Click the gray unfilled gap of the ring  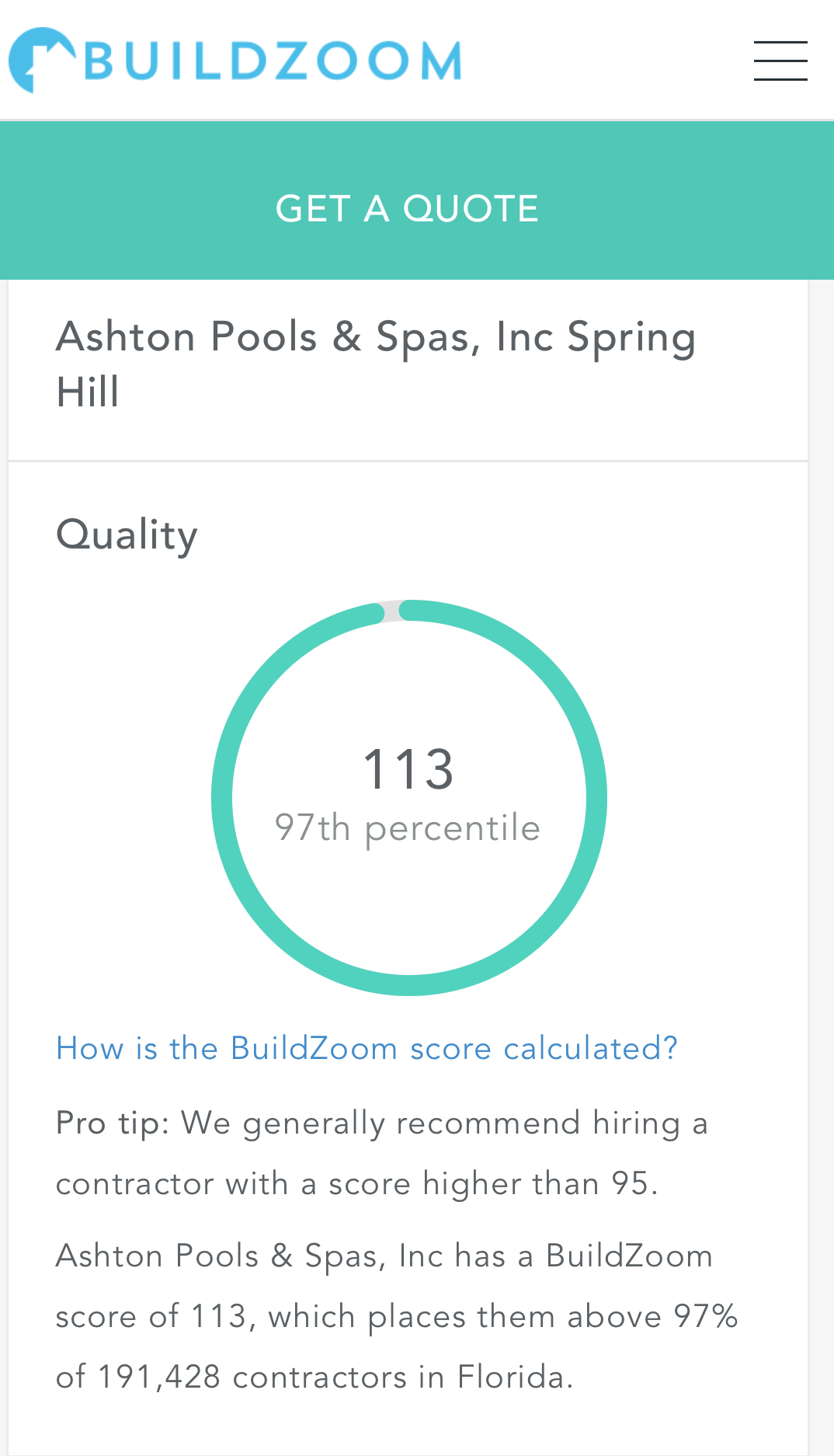pyautogui.click(x=392, y=611)
